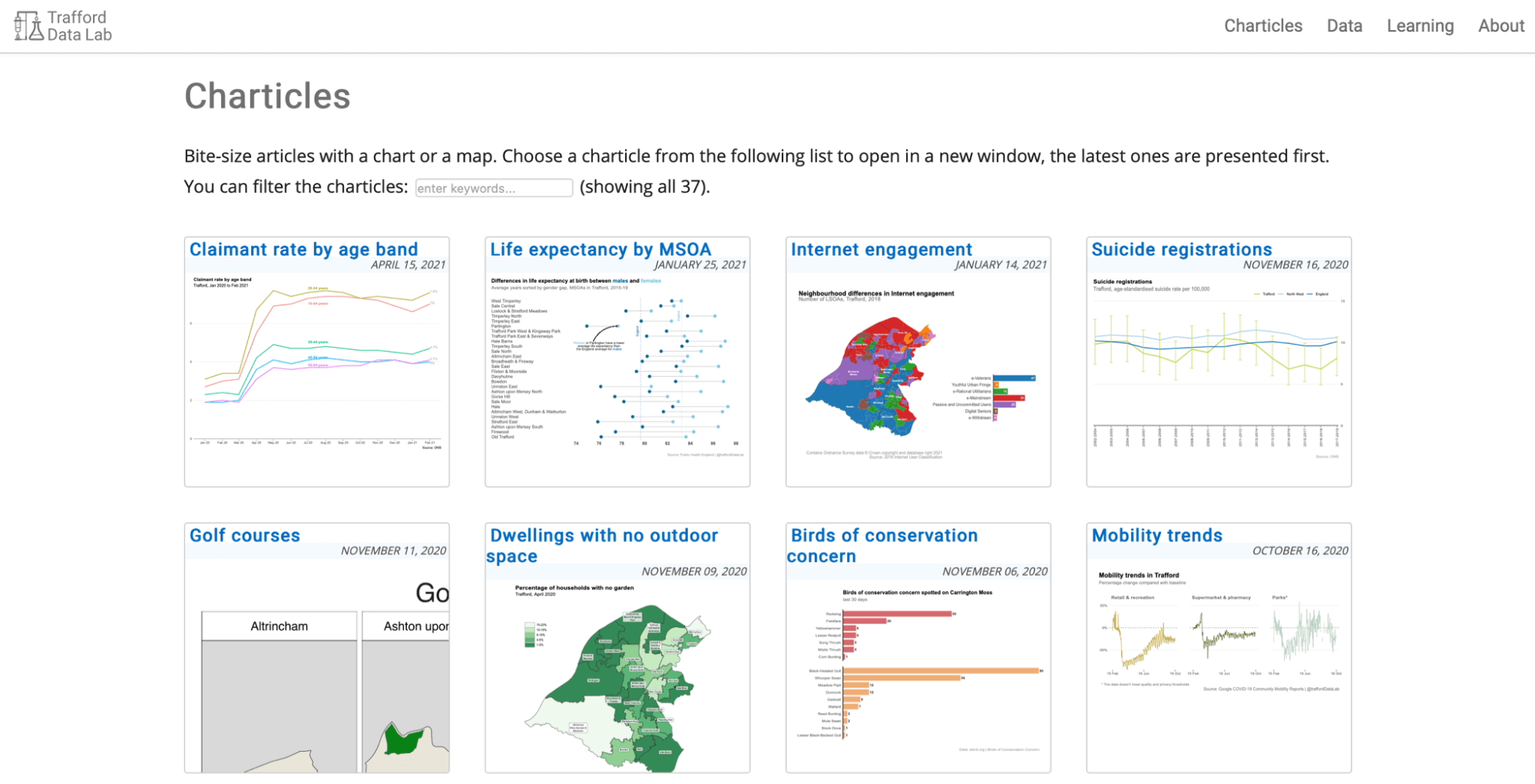Click the 'OCTOBER 16, 2020' date text
Image resolution: width=1535 pixels, height=784 pixels.
pos(1300,551)
